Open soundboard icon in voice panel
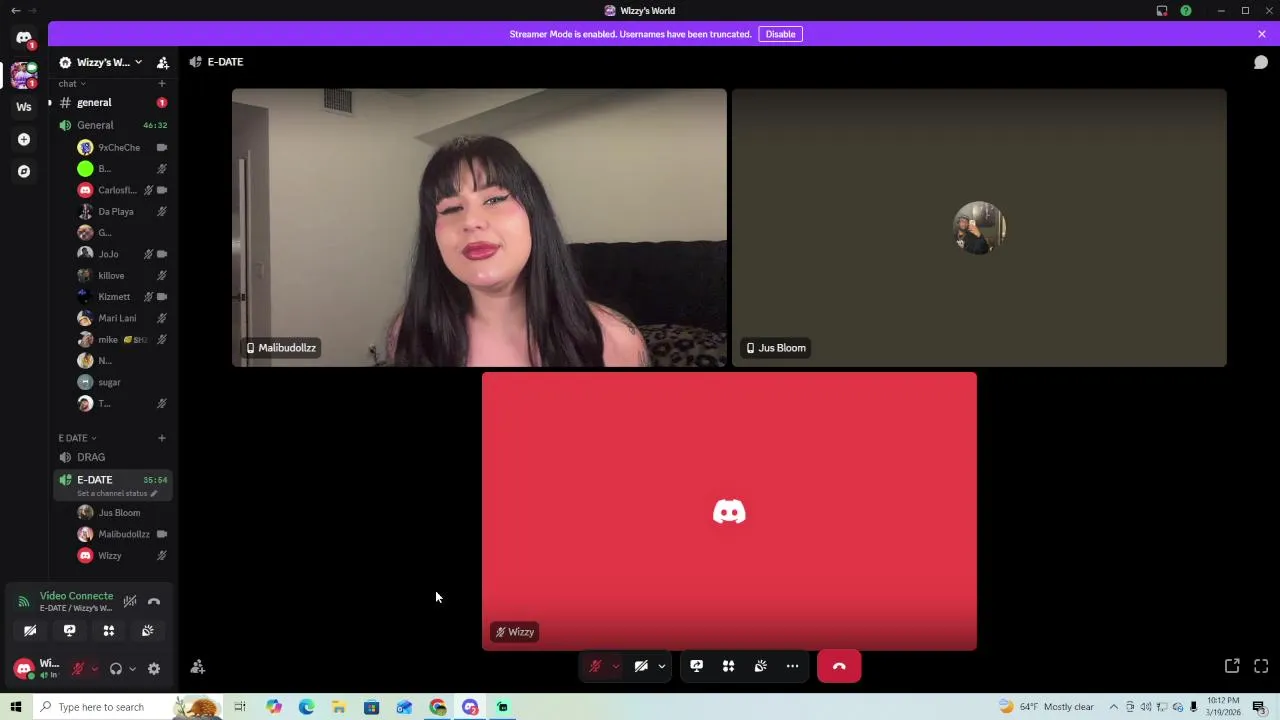The width and height of the screenshot is (1280, 720). coord(147,631)
